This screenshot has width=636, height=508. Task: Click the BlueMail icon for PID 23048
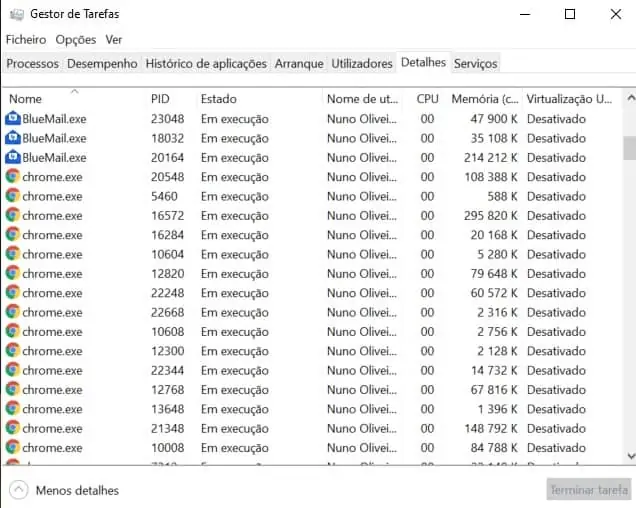tap(13, 119)
